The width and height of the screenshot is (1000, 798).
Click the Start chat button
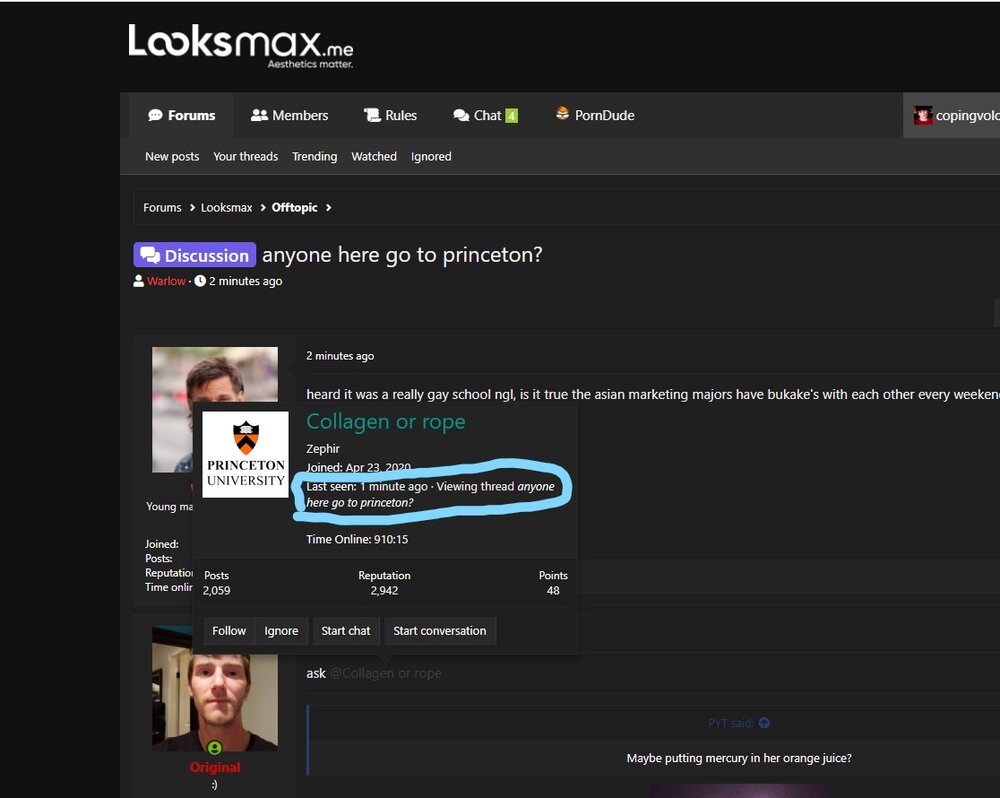pos(346,631)
